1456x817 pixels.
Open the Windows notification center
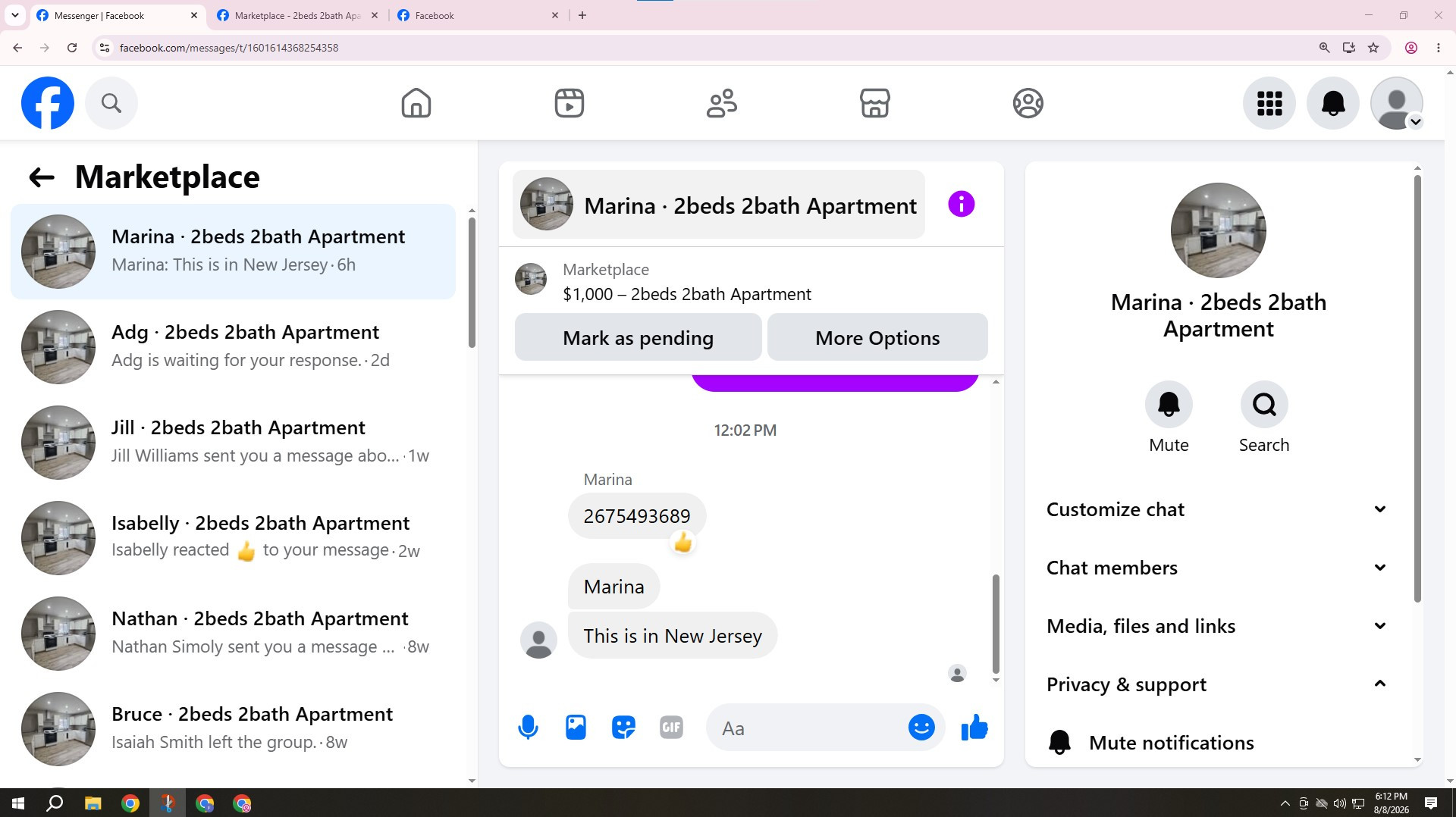(1431, 803)
